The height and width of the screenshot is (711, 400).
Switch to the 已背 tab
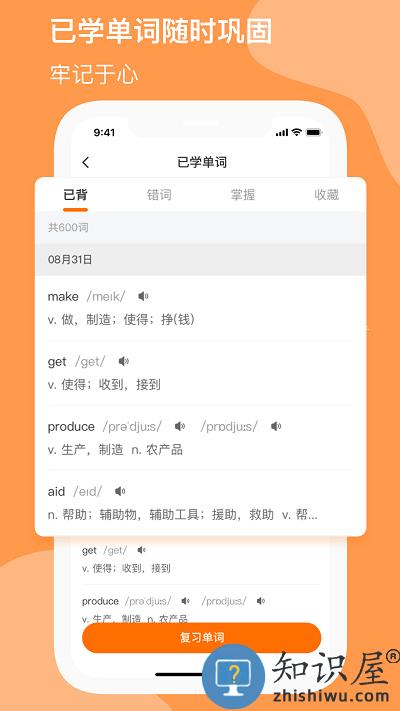pyautogui.click(x=75, y=195)
